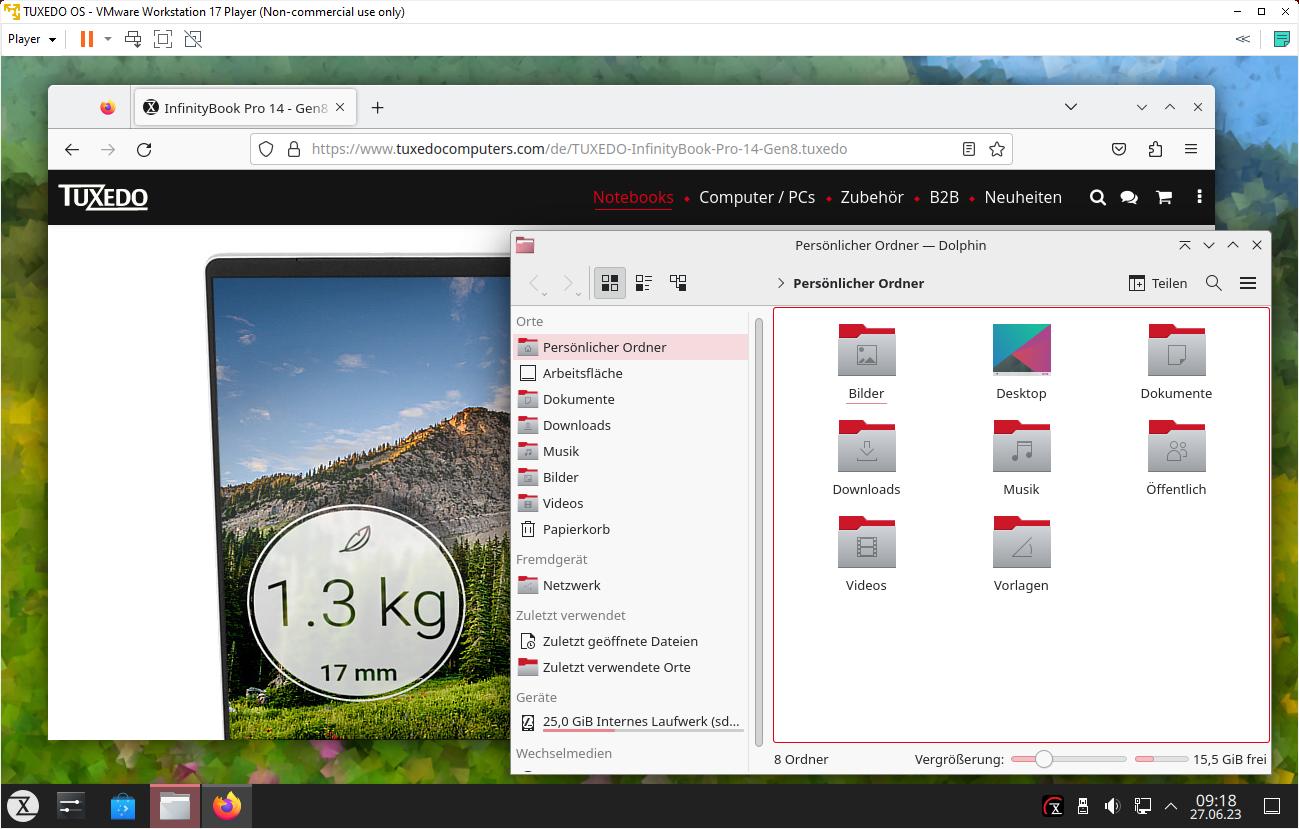Select Bilder in places sidebar
Screen dimensions: 1299x829
[631, 477]
